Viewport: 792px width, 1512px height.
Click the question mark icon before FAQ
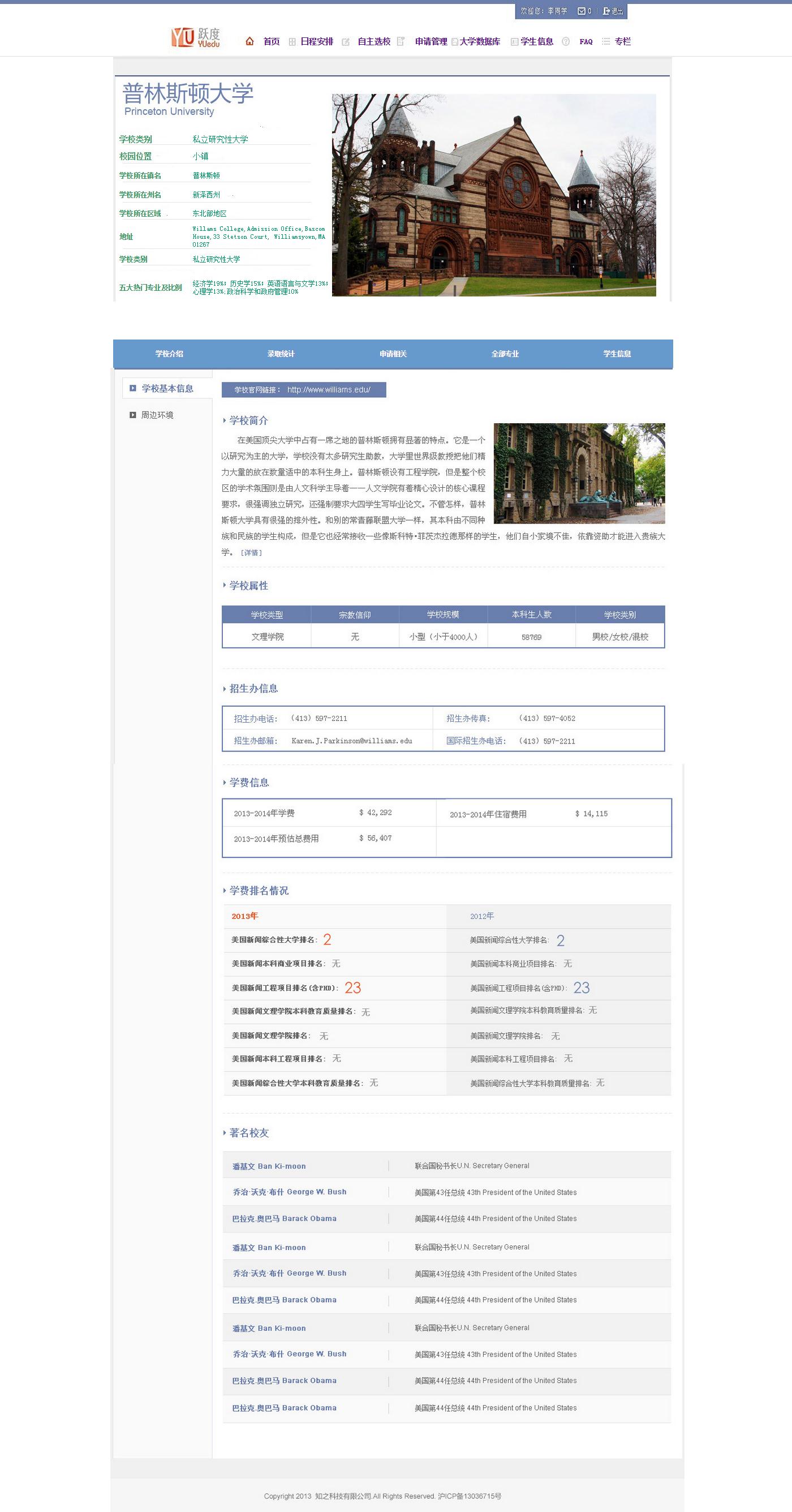point(566,42)
